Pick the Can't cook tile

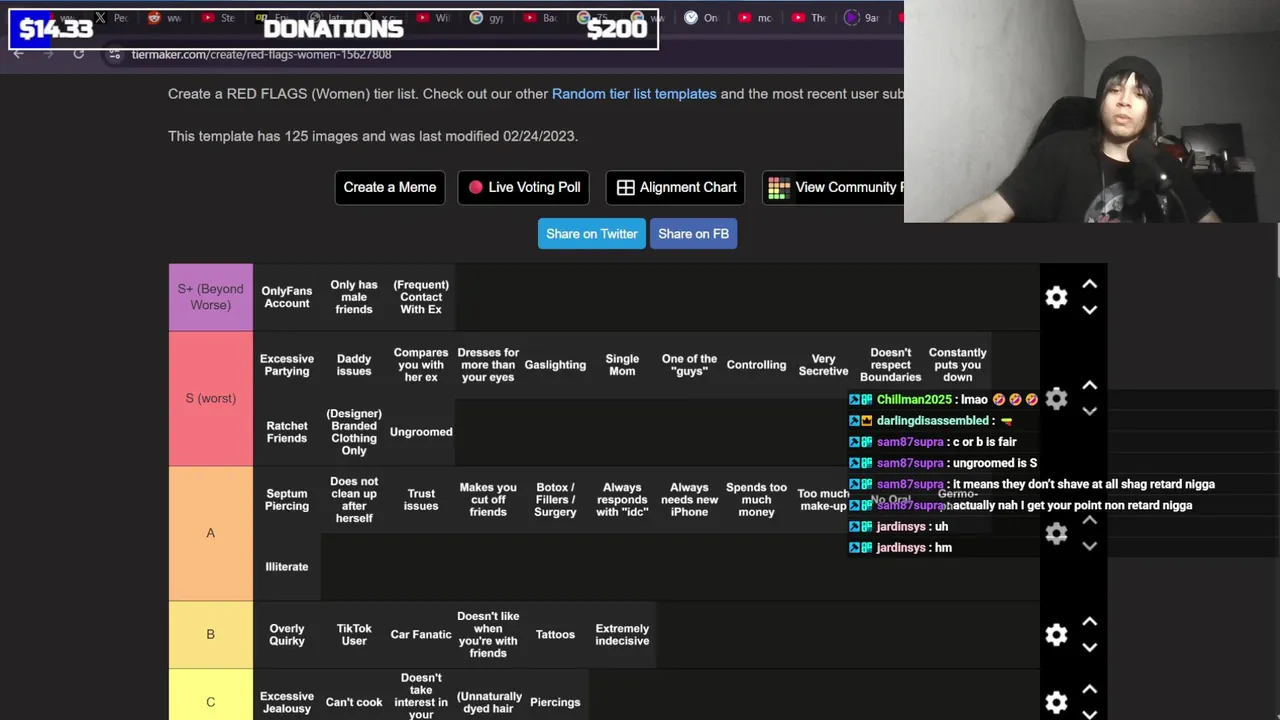point(354,696)
